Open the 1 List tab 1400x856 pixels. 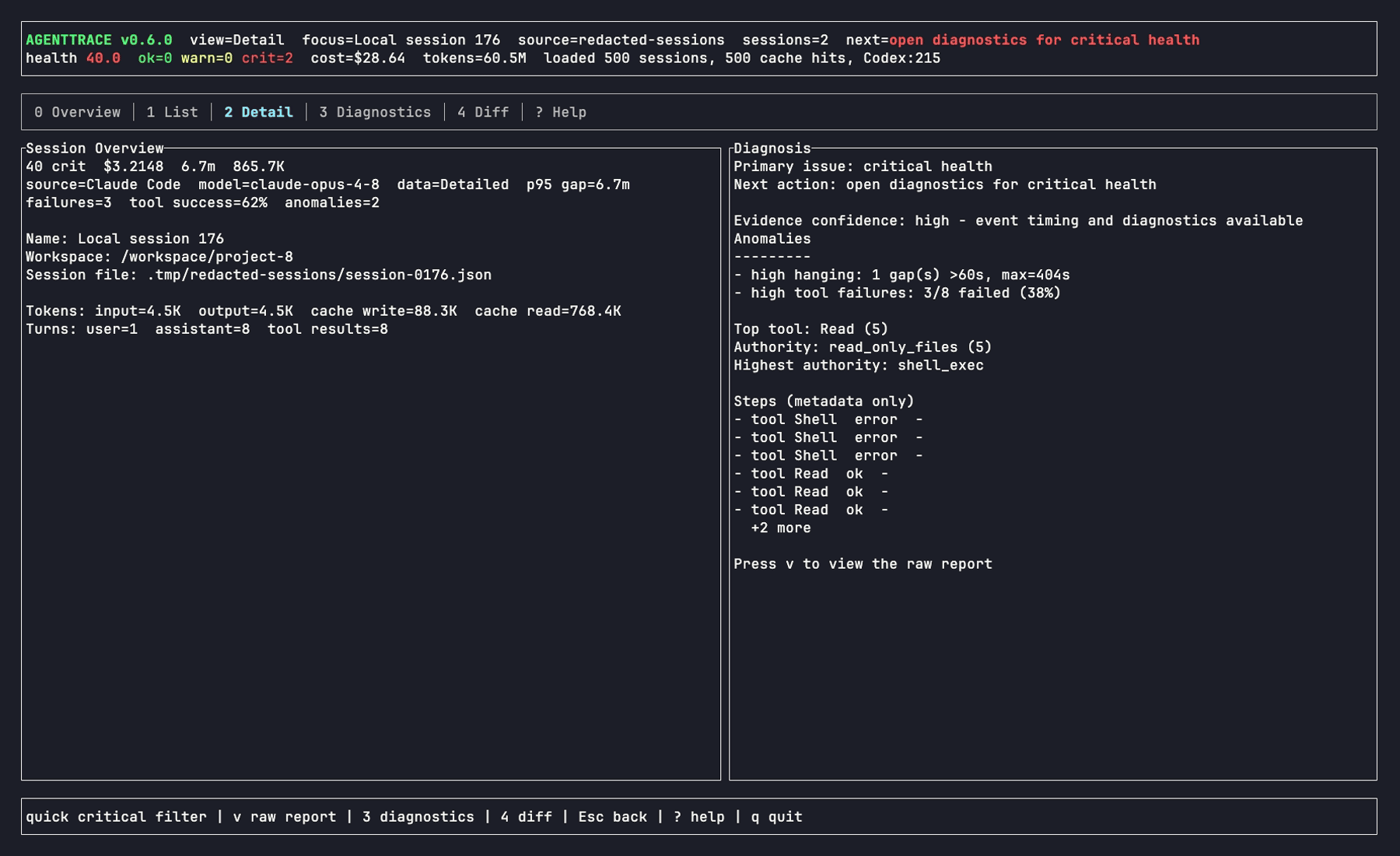(172, 112)
